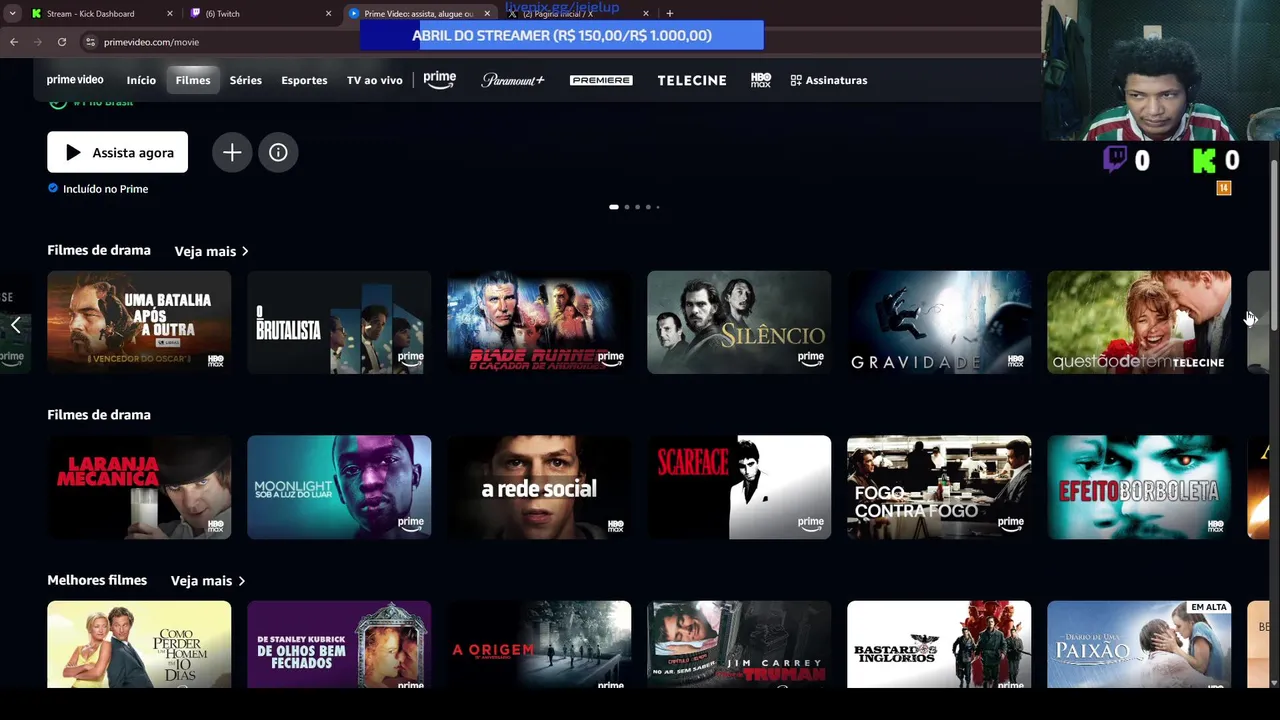1280x720 pixels.
Task: View site information icon in address bar
Action: (90, 42)
